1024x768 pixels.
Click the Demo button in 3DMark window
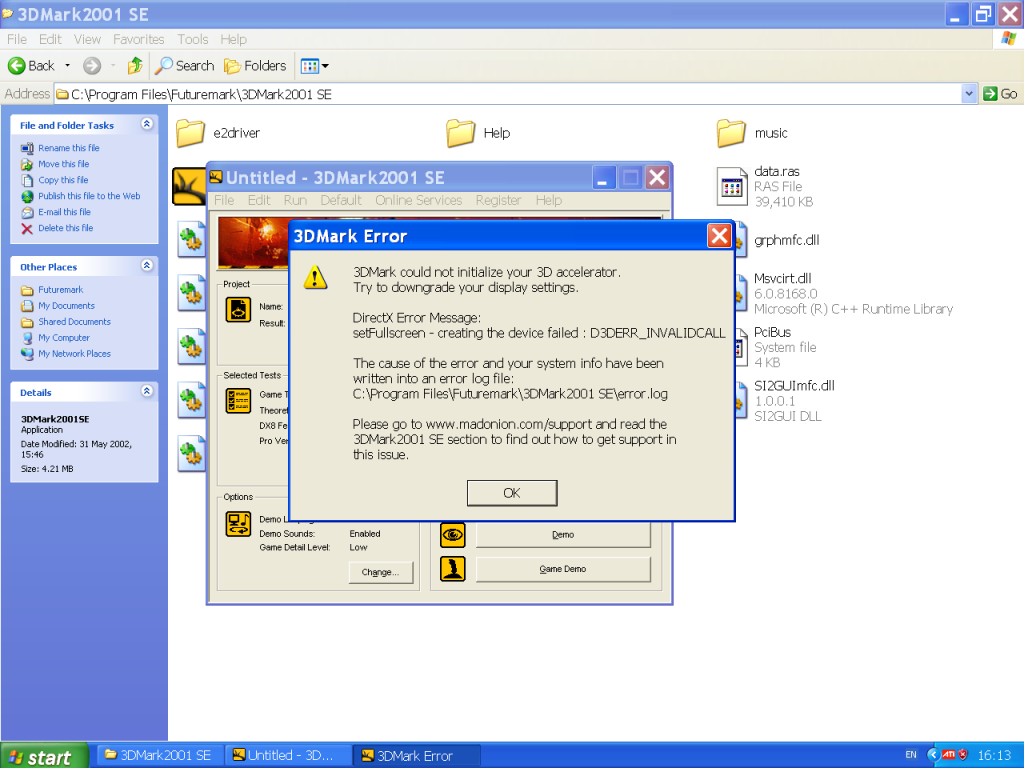(563, 535)
